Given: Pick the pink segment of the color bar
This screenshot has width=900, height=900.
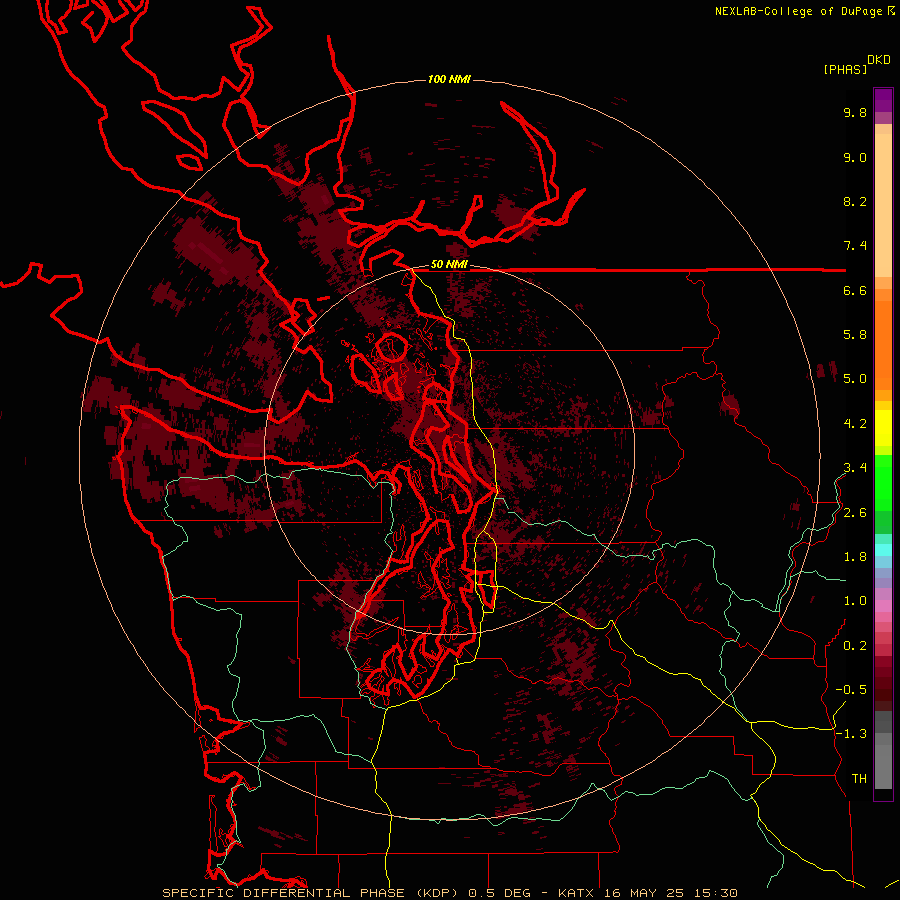Looking at the screenshot, I should coord(883,606).
